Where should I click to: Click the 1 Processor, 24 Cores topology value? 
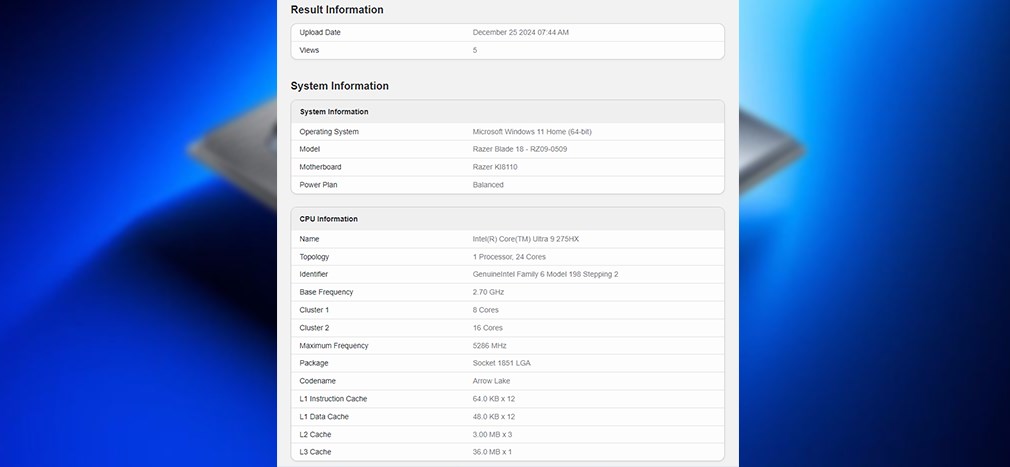pos(509,257)
